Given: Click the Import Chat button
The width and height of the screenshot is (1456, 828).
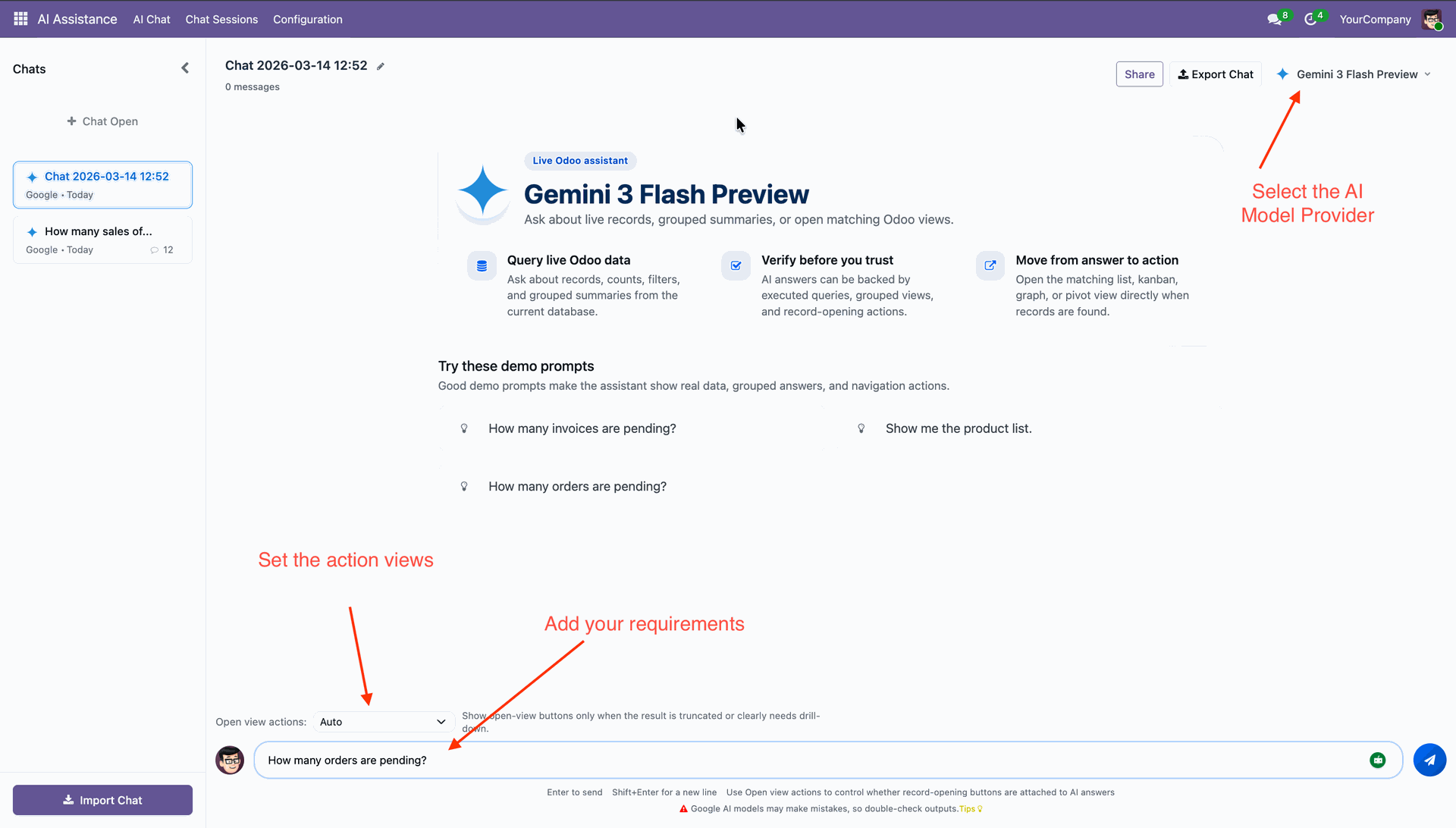Looking at the screenshot, I should point(102,800).
